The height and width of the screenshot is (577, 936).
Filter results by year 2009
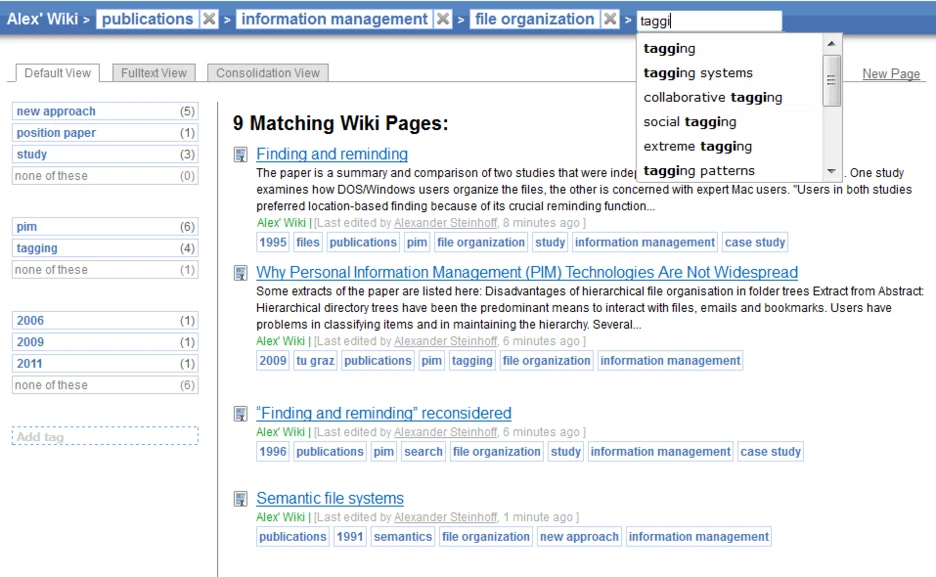click(30, 342)
